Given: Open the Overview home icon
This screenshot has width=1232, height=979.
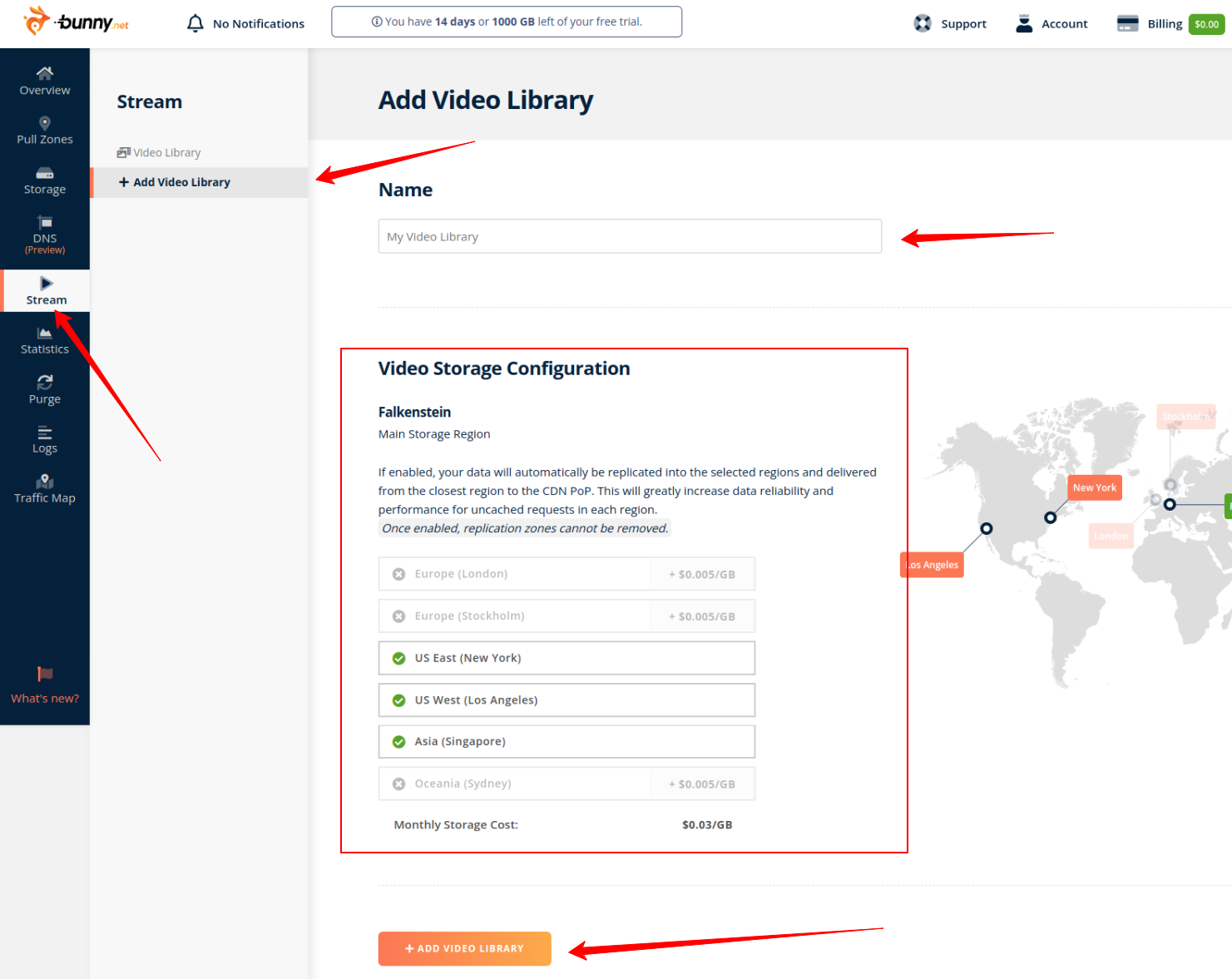Looking at the screenshot, I should 45,74.
